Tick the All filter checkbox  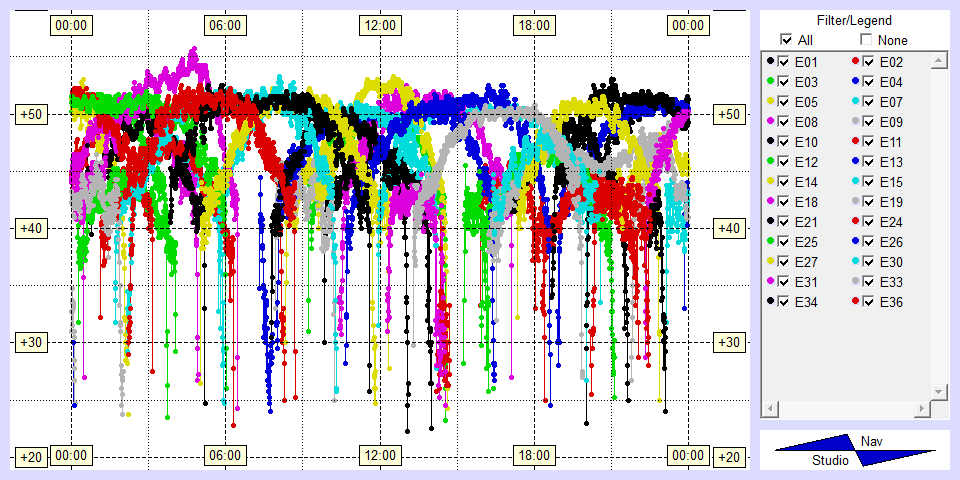click(x=786, y=40)
